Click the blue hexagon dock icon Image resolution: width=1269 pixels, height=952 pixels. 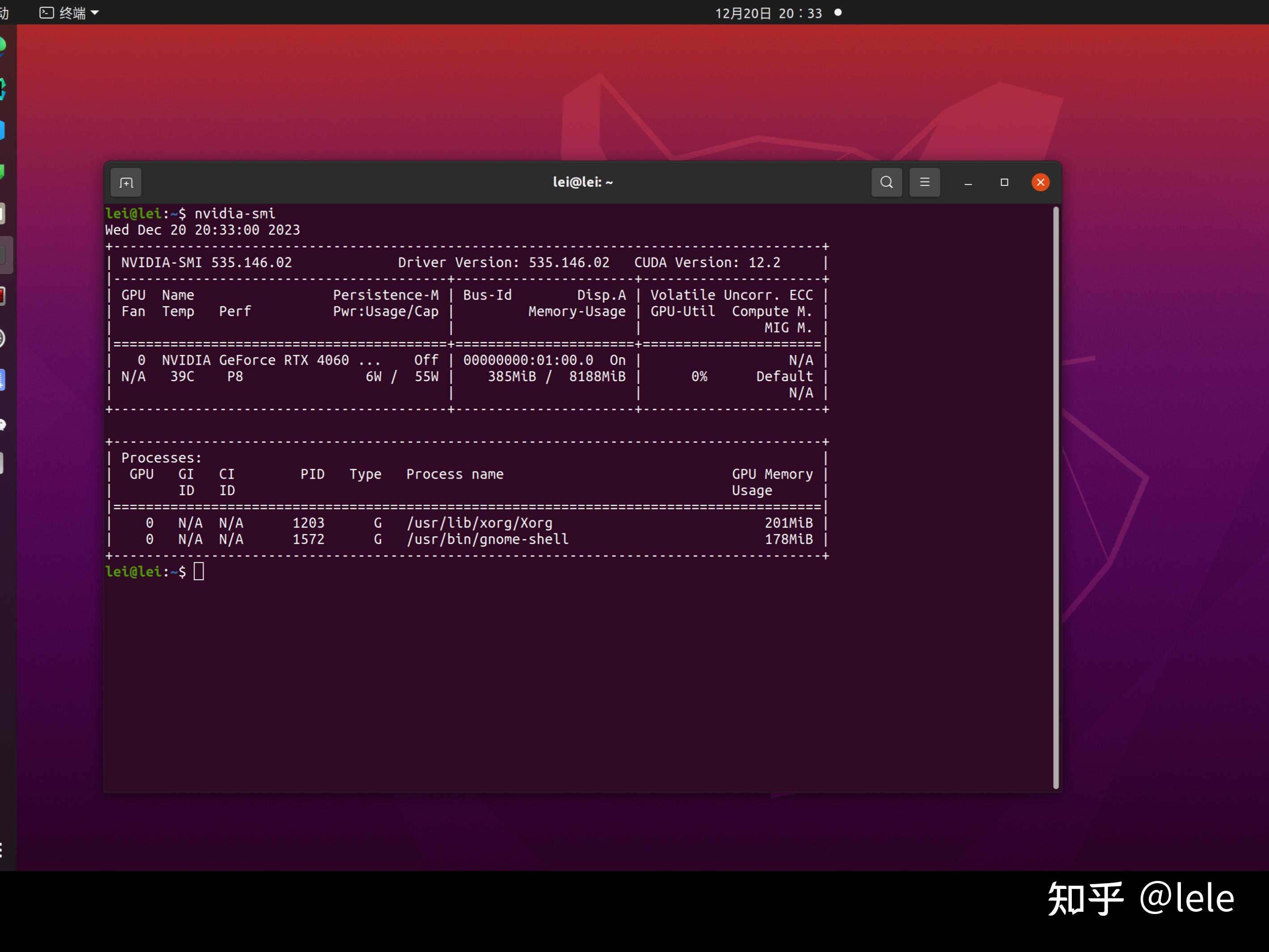click(3, 130)
